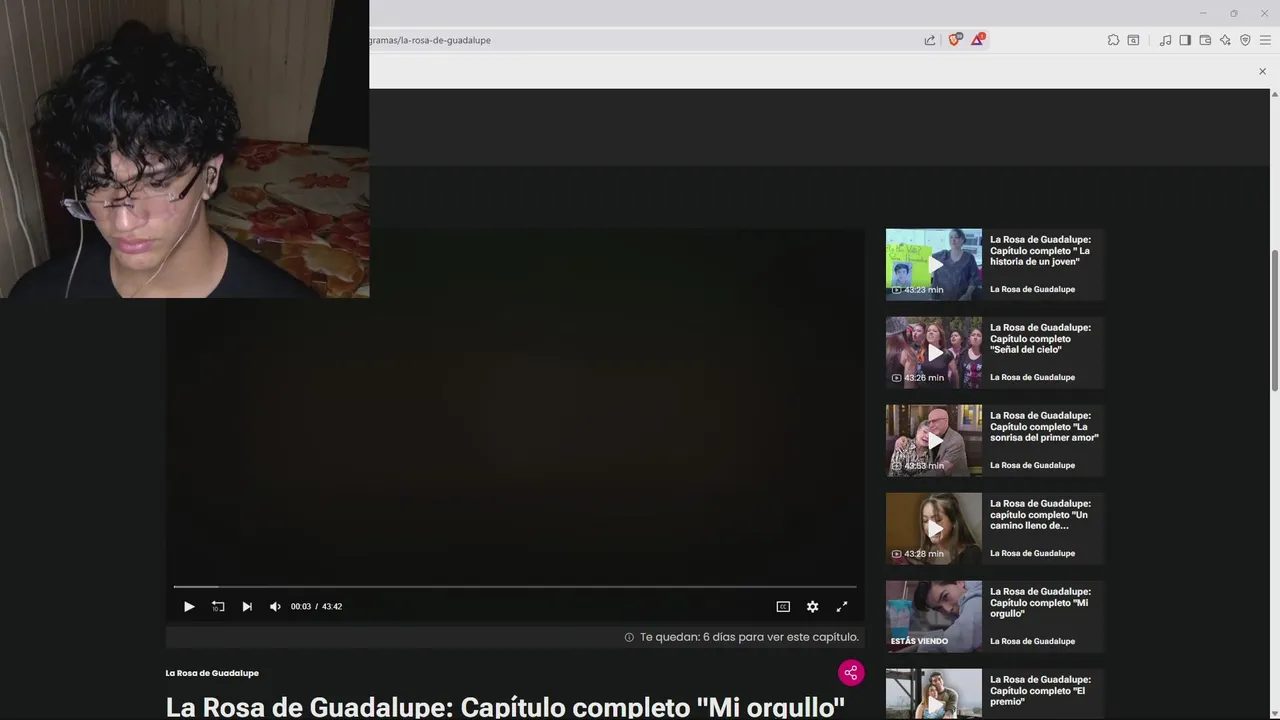Open video player settings gear
The width and height of the screenshot is (1280, 720).
812,606
